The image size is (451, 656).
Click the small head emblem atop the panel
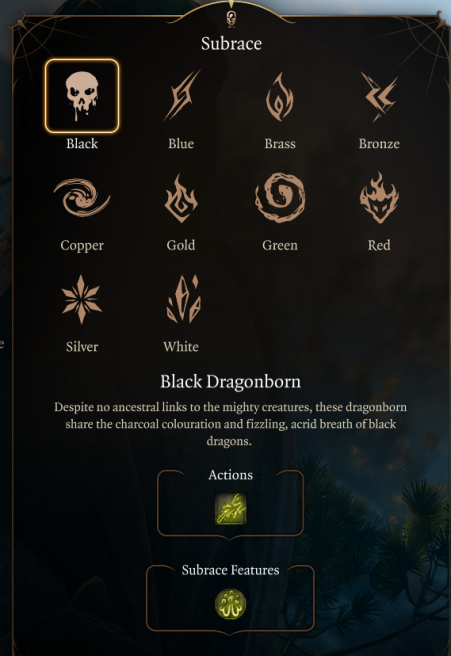point(231,18)
